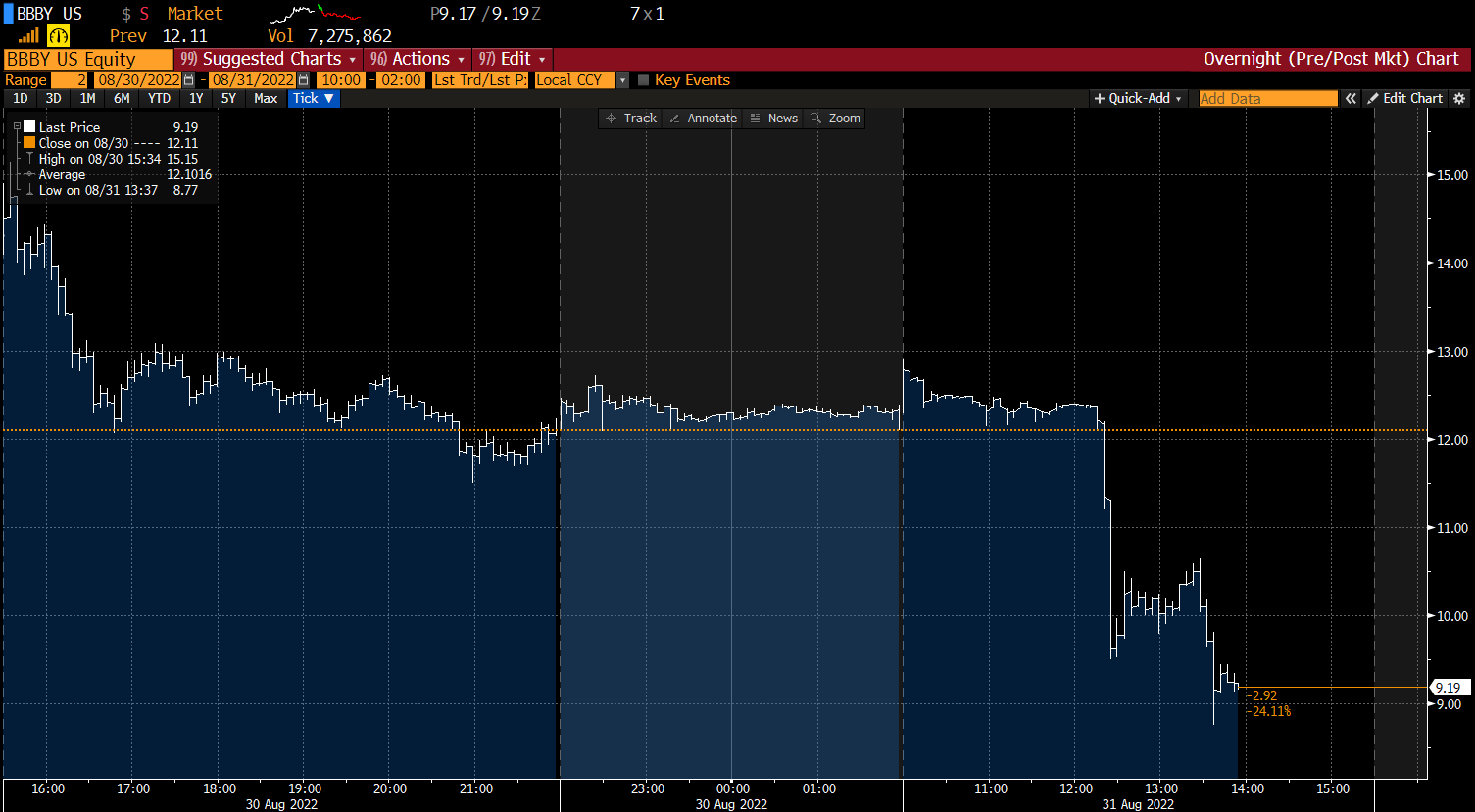This screenshot has width=1475, height=812.
Task: Click the dollar sign icon in header
Action: pos(126,14)
